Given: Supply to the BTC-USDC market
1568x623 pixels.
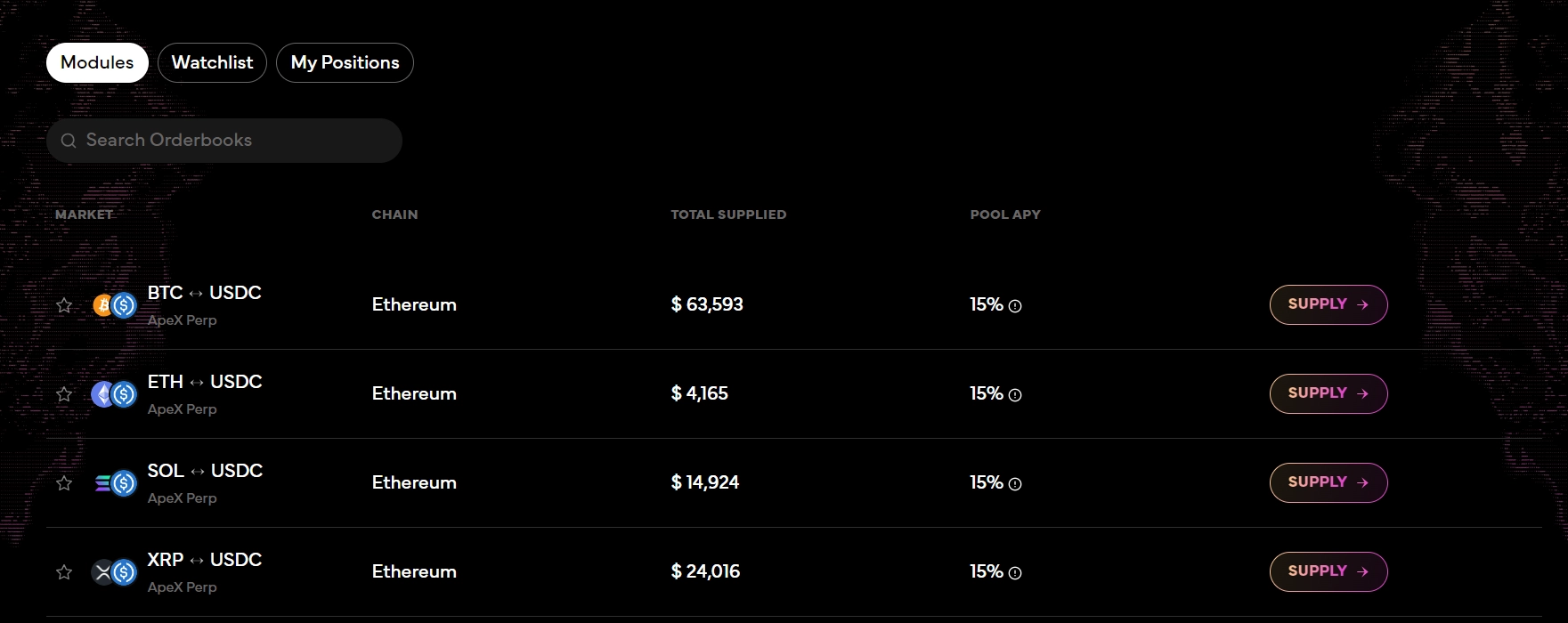Looking at the screenshot, I should point(1328,304).
